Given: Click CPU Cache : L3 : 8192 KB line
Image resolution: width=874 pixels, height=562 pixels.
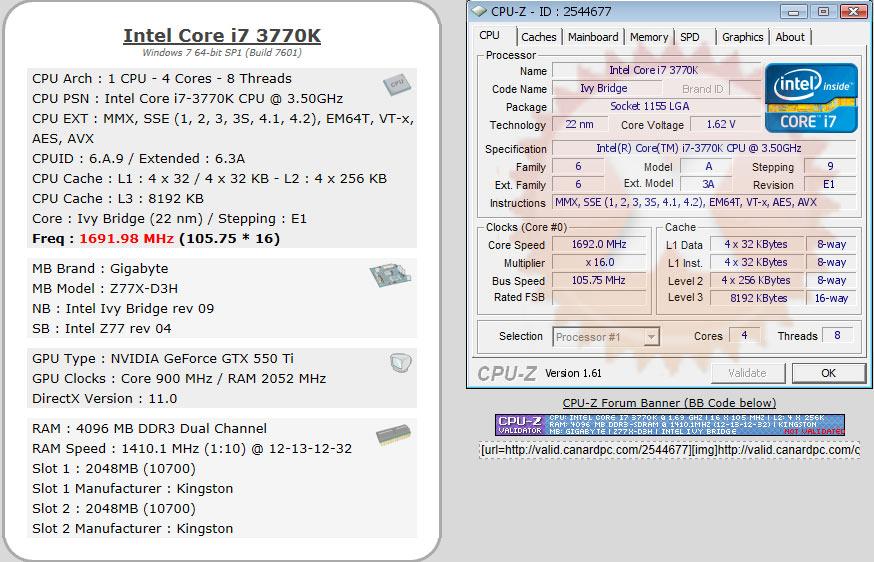Looking at the screenshot, I should 118,199.
